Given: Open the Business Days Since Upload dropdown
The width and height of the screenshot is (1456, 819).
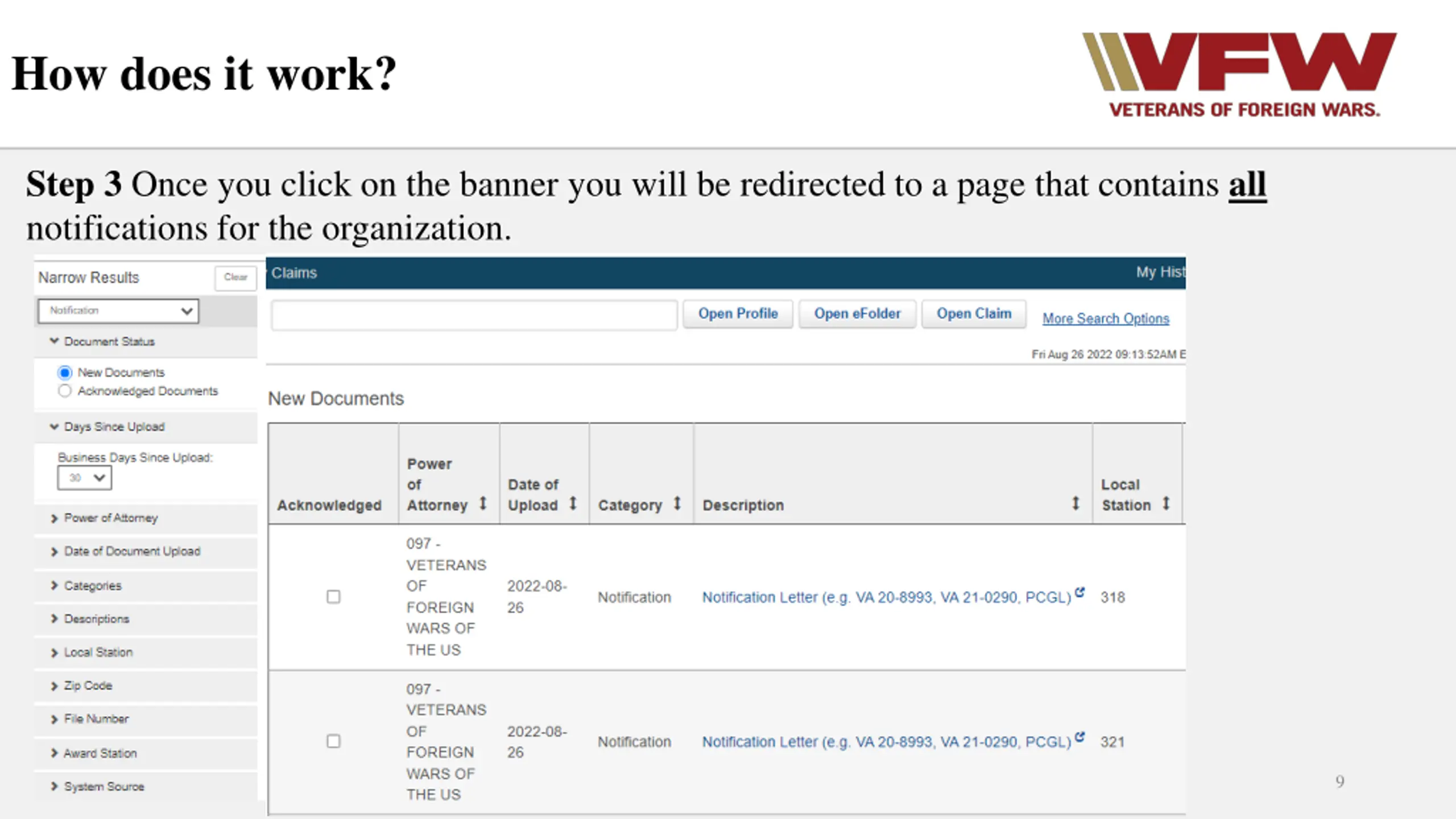Looking at the screenshot, I should coord(84,478).
